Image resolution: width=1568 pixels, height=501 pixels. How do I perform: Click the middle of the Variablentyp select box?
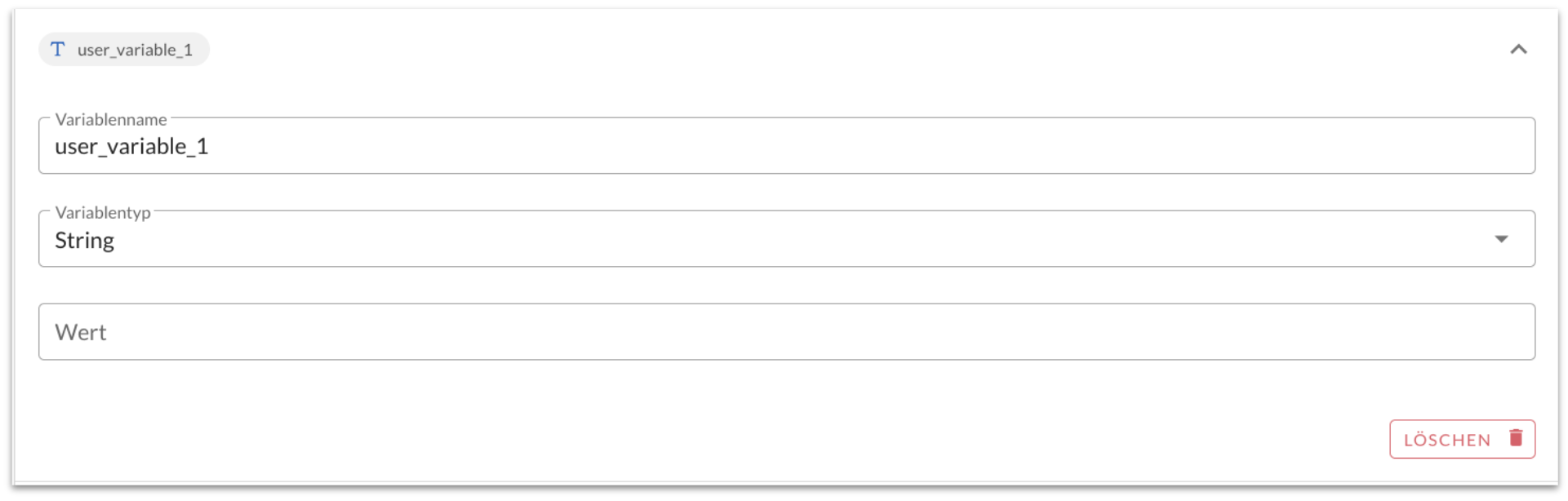tap(786, 239)
